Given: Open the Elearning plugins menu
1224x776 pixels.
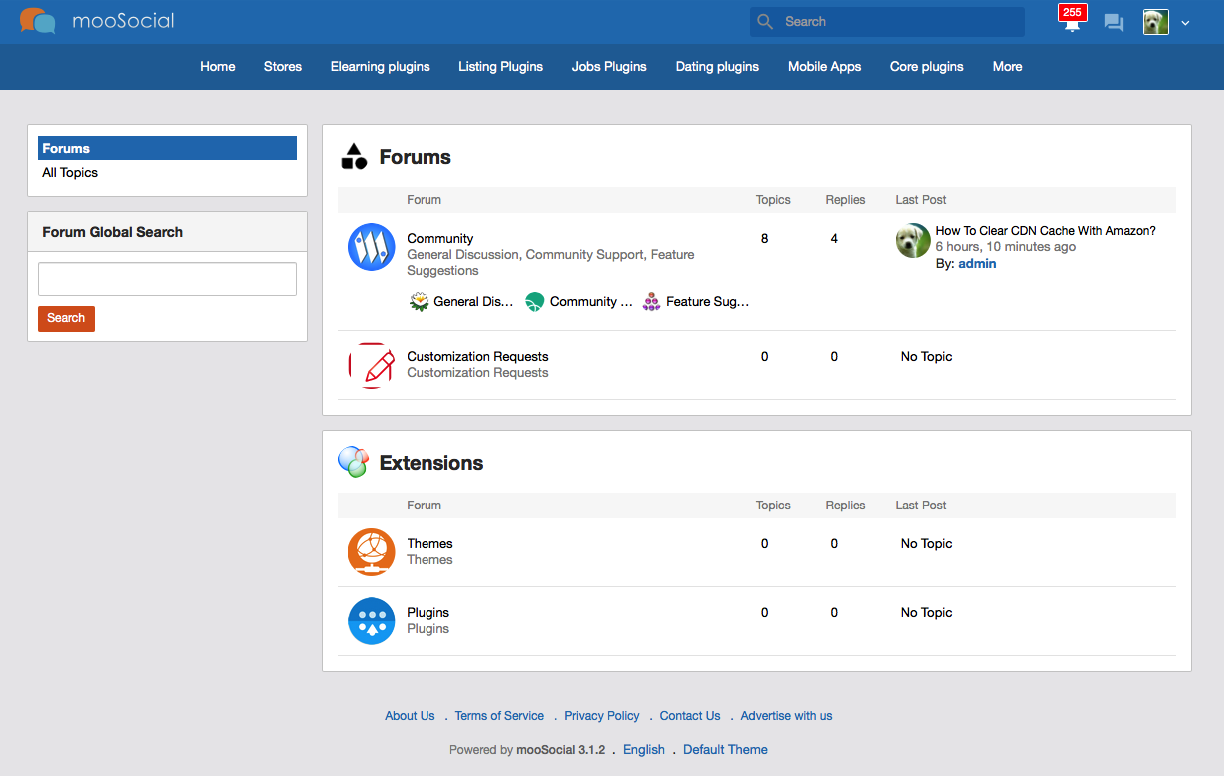Looking at the screenshot, I should pyautogui.click(x=380, y=67).
